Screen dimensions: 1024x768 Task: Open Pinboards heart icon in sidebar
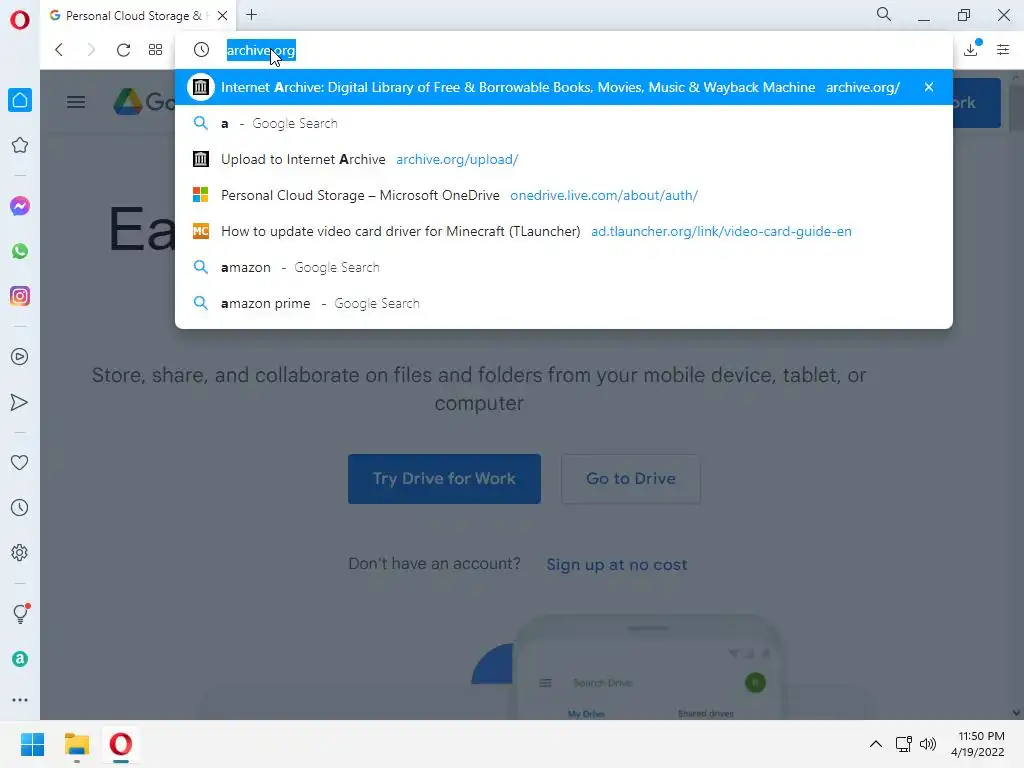[x=20, y=462]
